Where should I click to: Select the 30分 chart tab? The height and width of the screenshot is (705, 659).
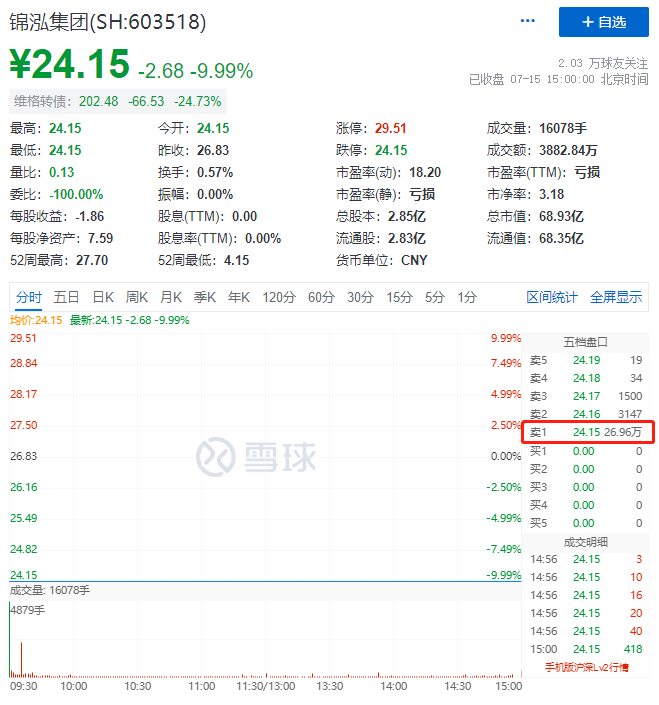tap(361, 297)
